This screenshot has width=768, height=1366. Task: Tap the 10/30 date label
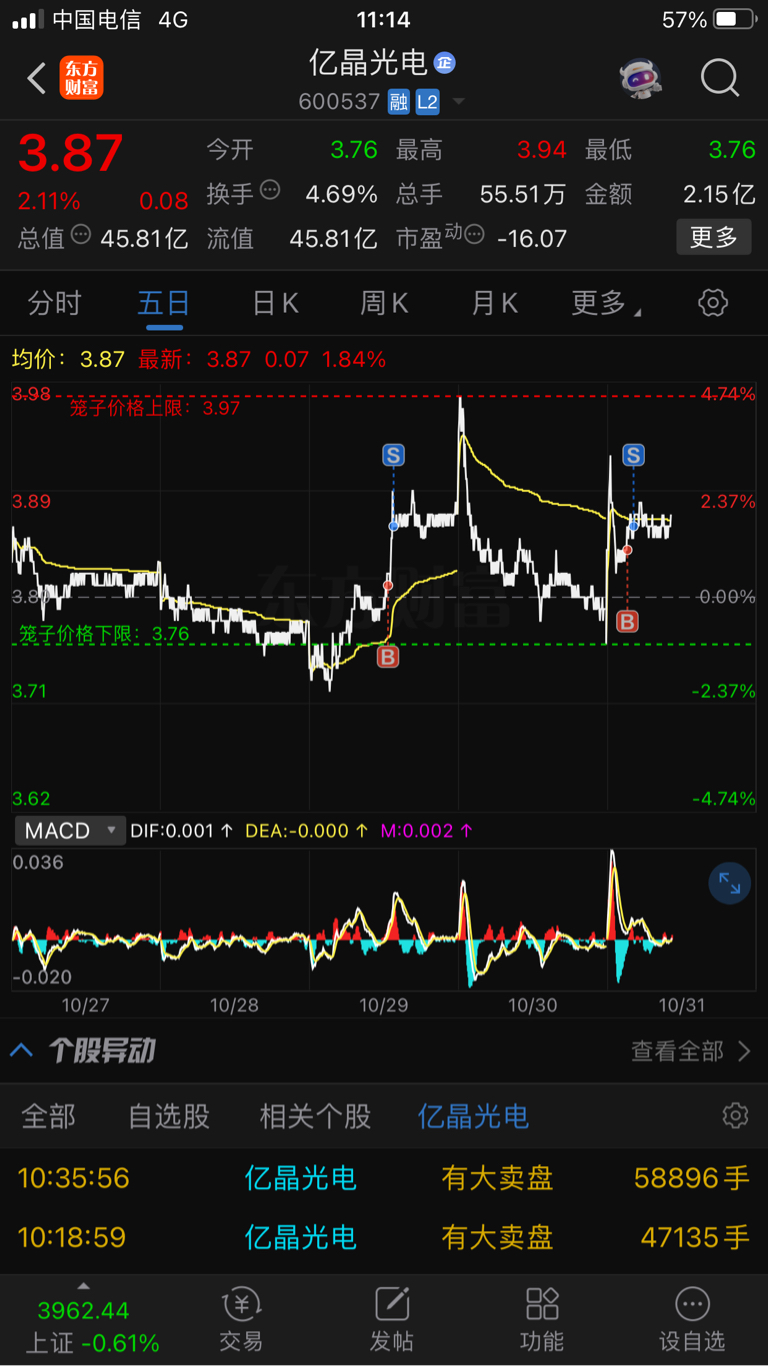532,1004
